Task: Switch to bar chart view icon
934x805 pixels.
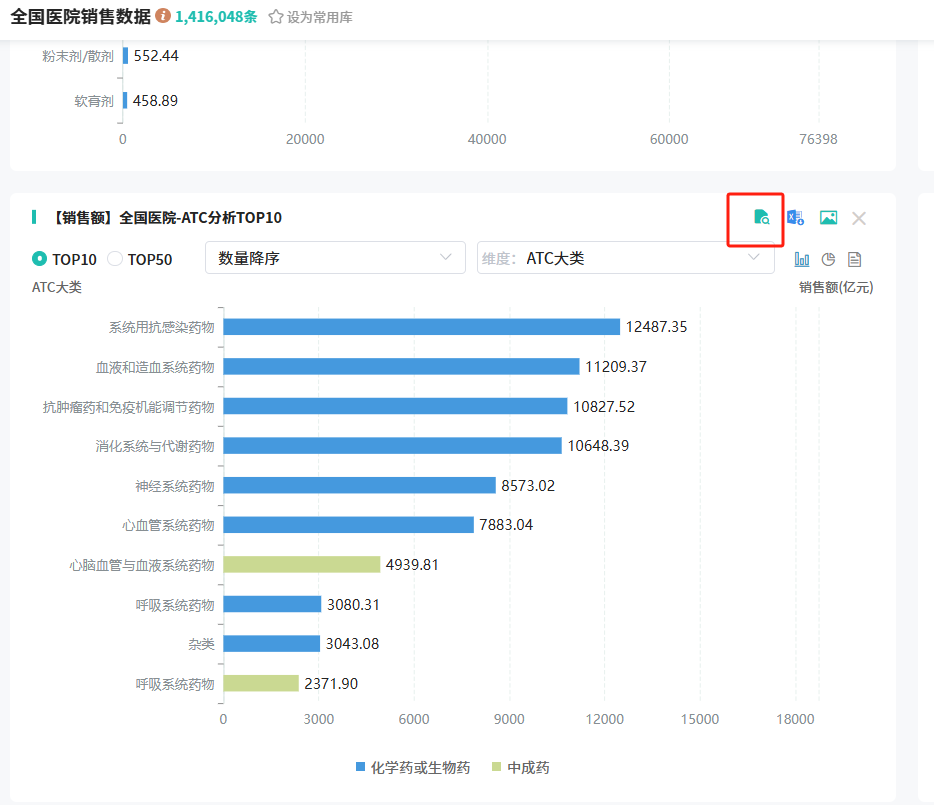Action: coord(802,259)
